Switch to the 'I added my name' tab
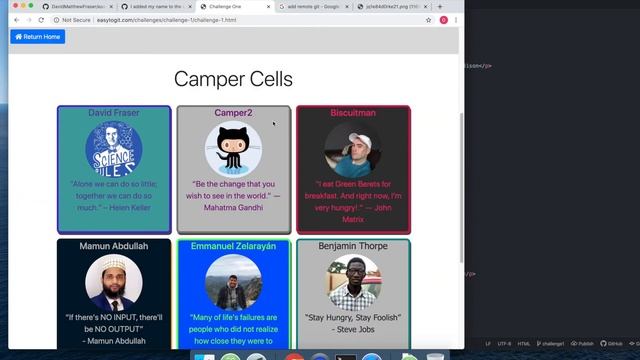Viewport: 640px width, 360px height. point(156,7)
